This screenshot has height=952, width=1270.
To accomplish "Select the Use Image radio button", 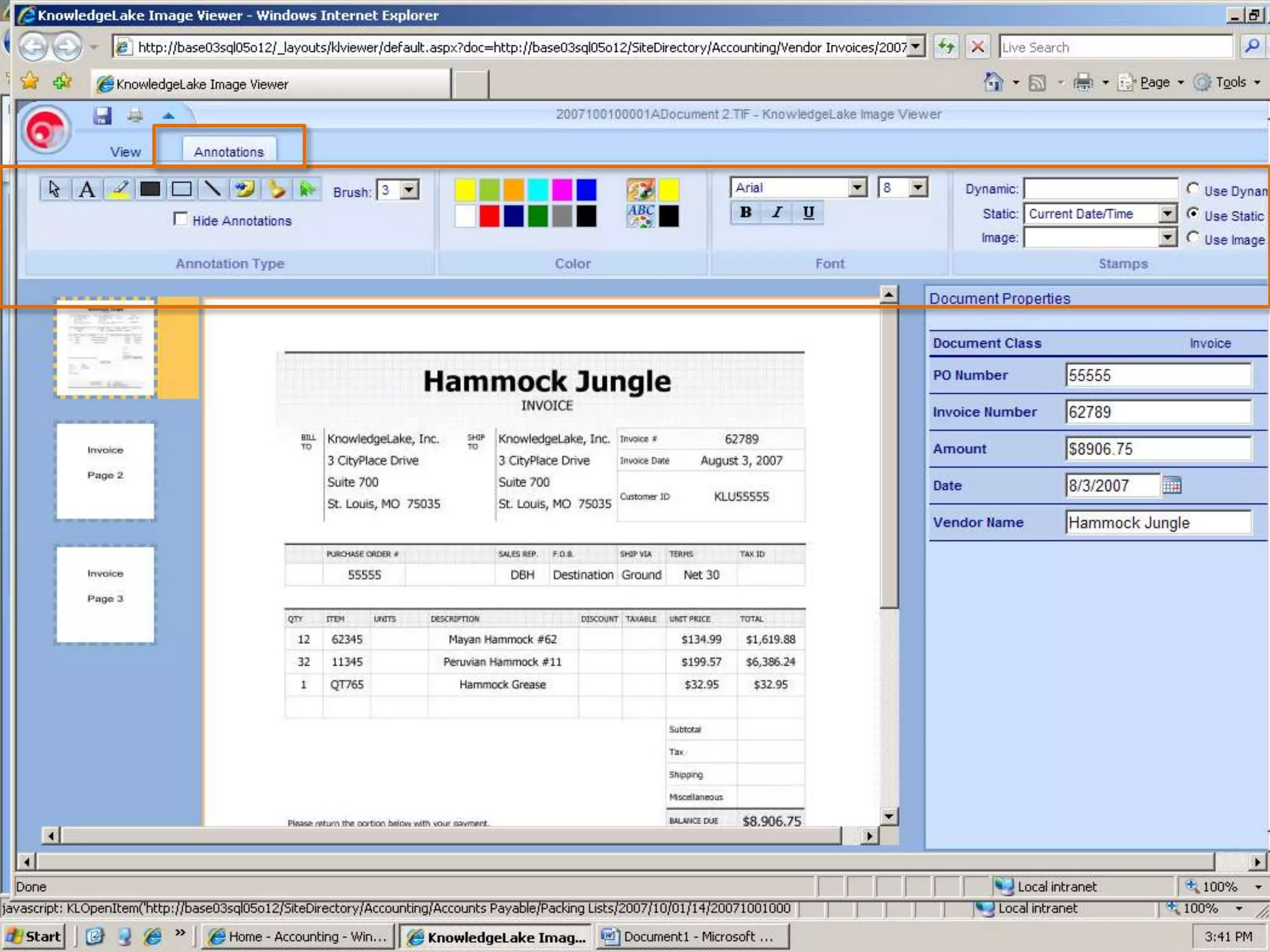I will coord(1192,238).
